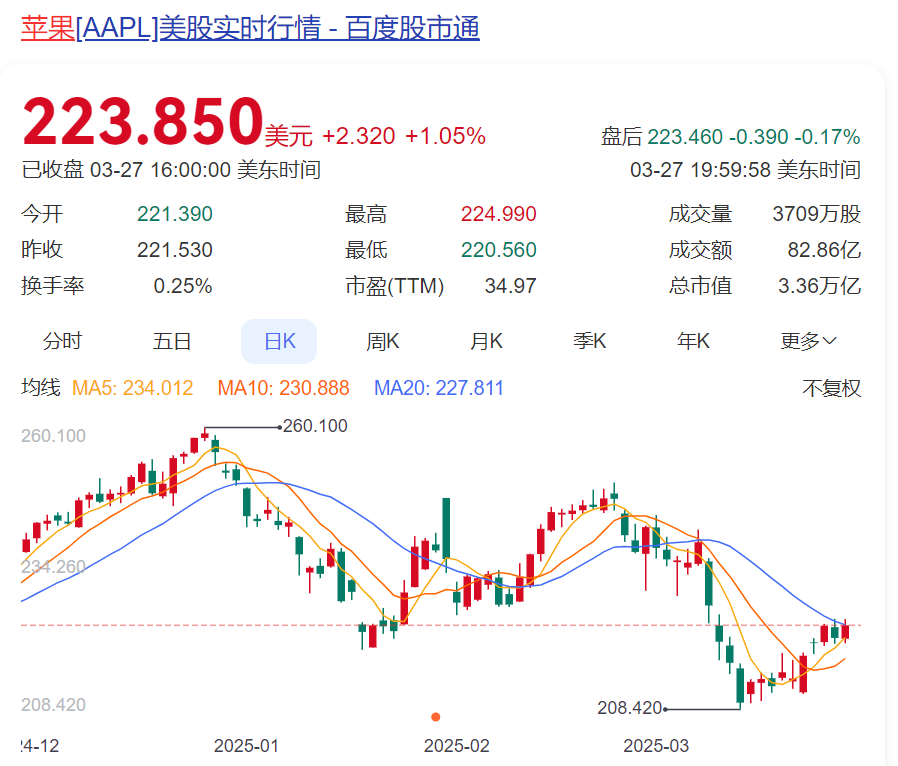Select the 日K candlestick tab
Viewport: 898px width, 766px height.
pyautogui.click(x=279, y=341)
